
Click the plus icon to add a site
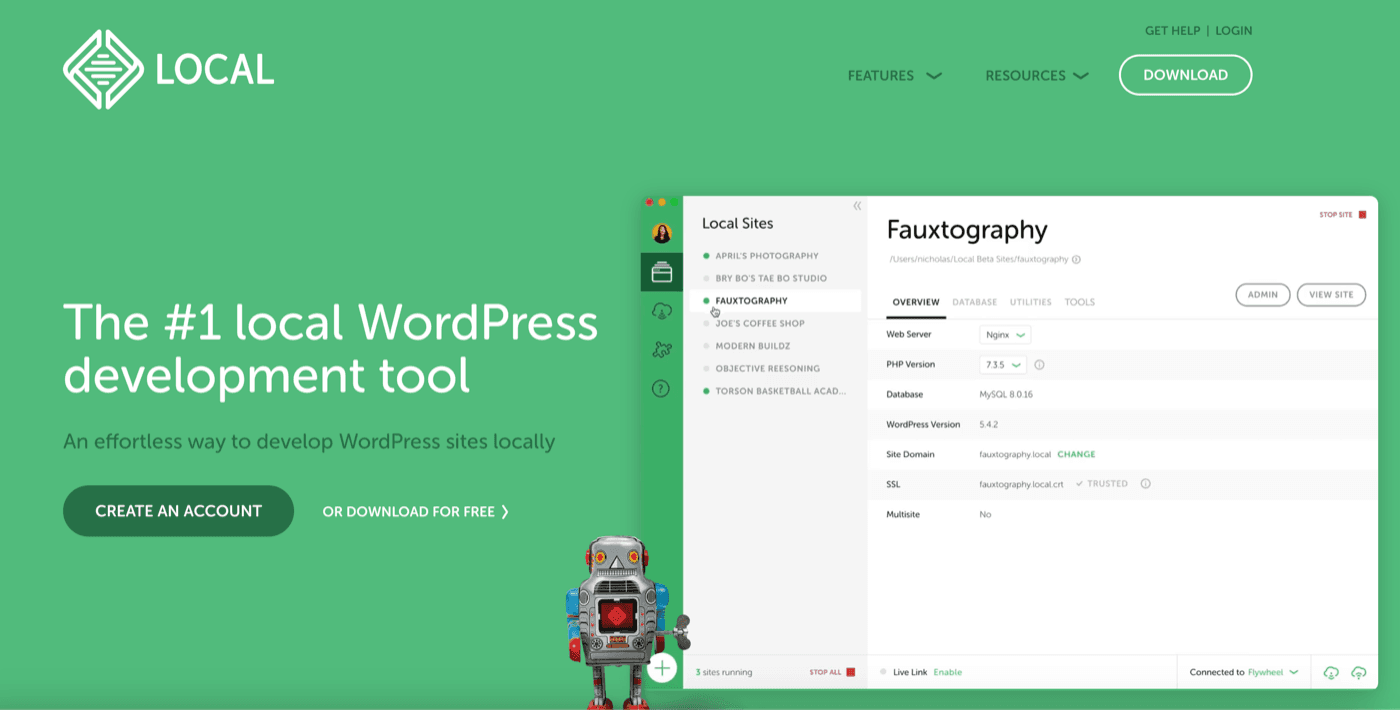(662, 668)
